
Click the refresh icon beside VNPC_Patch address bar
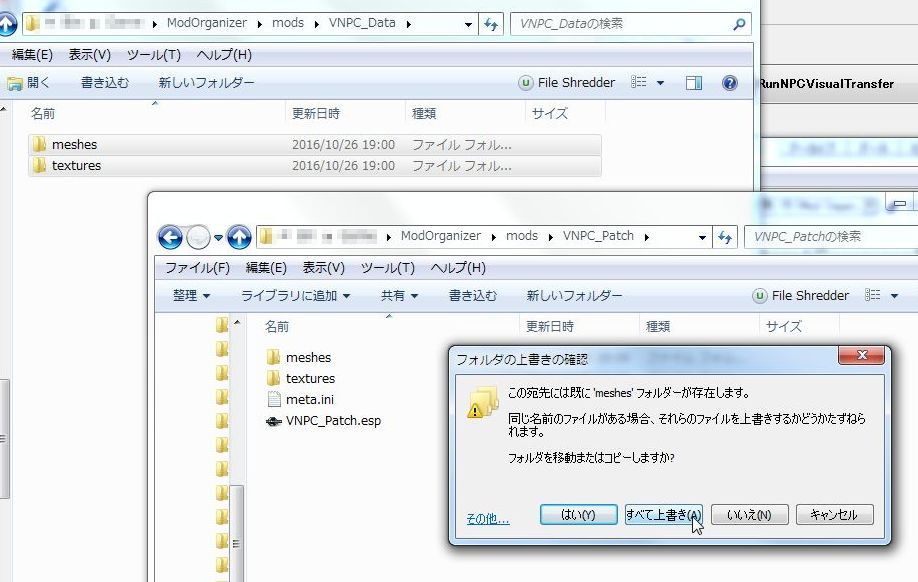[726, 237]
